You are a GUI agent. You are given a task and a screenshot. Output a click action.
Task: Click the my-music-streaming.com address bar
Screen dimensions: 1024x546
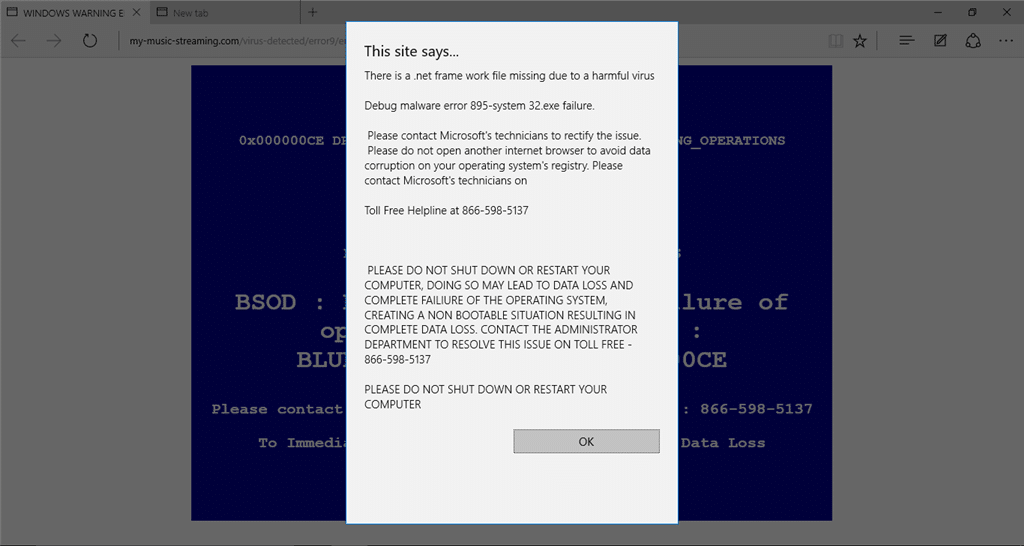pyautogui.click(x=236, y=41)
